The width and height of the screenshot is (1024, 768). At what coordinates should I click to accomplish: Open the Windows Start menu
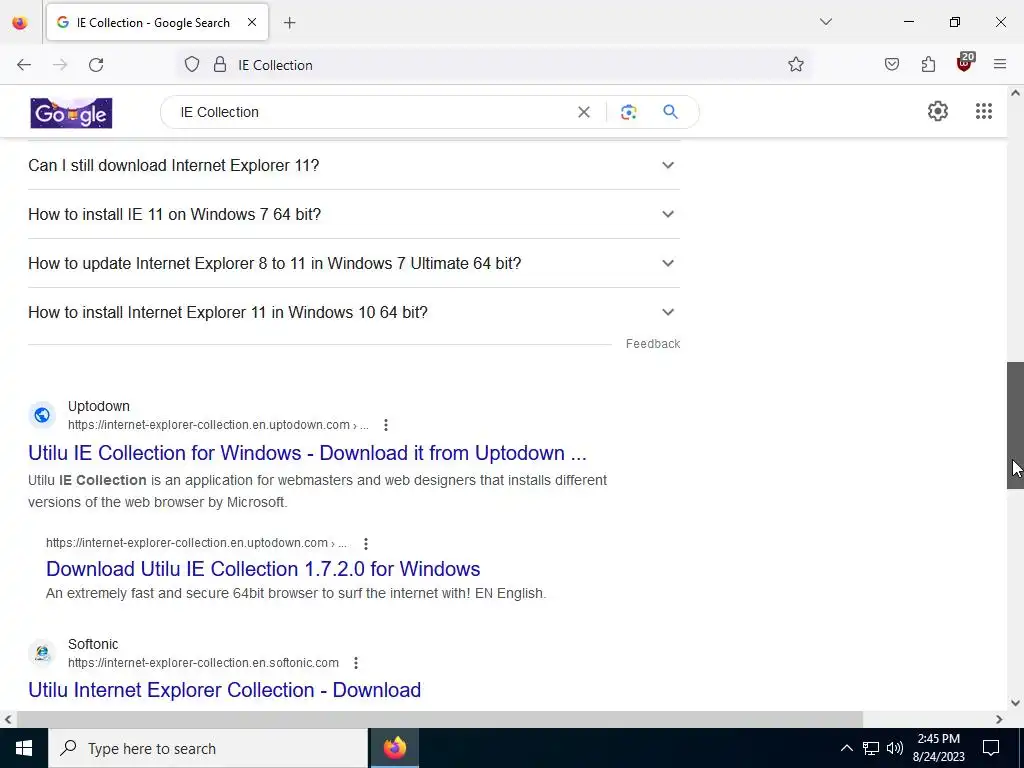[x=24, y=748]
